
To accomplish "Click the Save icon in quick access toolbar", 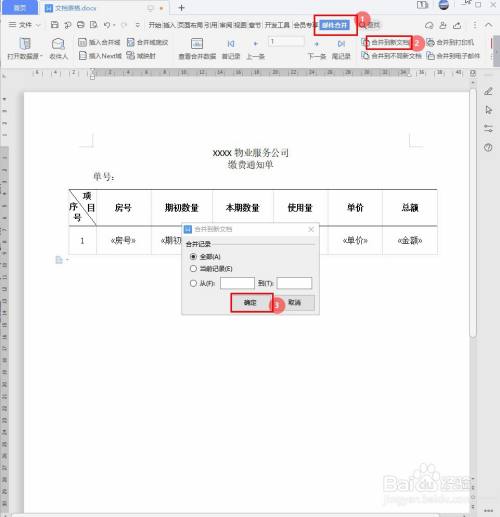I will [x=55, y=25].
